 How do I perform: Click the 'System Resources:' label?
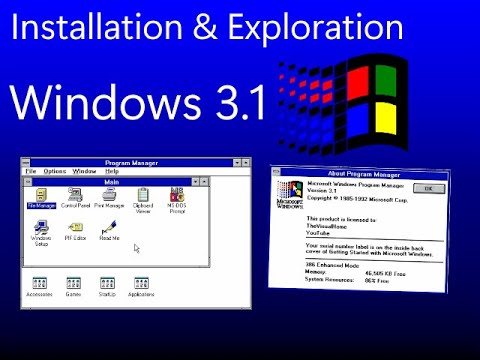click(x=329, y=279)
